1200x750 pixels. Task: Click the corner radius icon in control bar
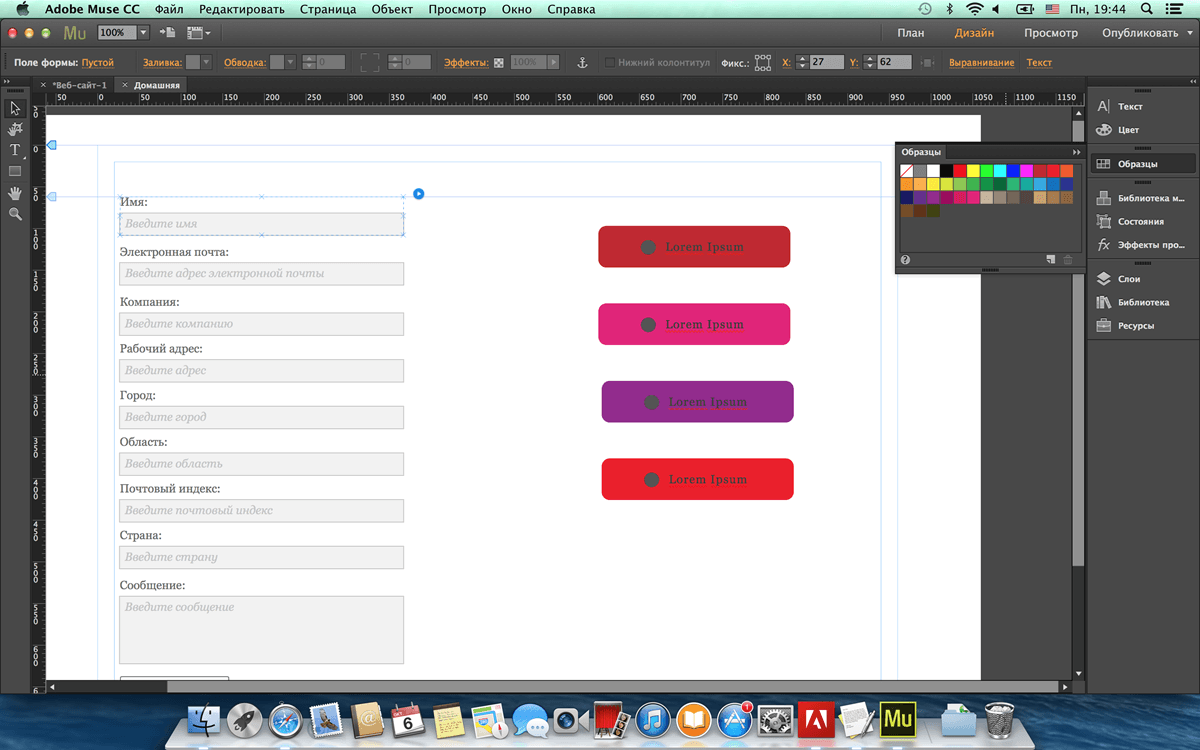(370, 62)
